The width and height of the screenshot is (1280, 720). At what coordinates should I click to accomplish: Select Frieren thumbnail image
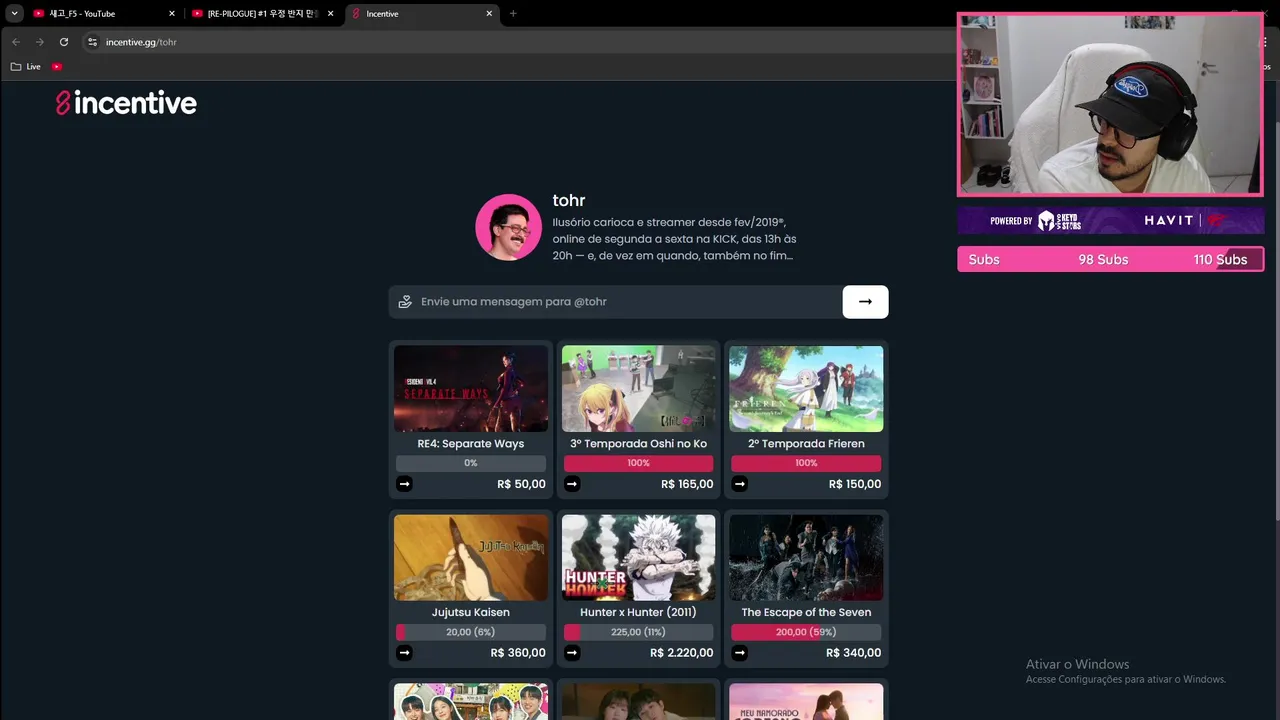point(806,388)
